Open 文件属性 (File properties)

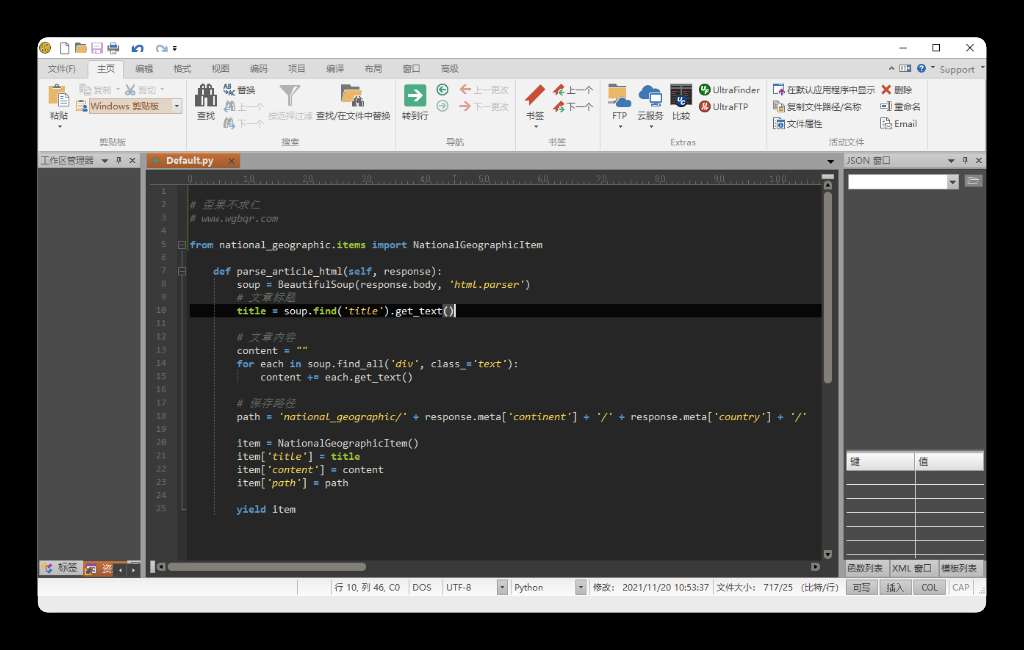point(797,123)
